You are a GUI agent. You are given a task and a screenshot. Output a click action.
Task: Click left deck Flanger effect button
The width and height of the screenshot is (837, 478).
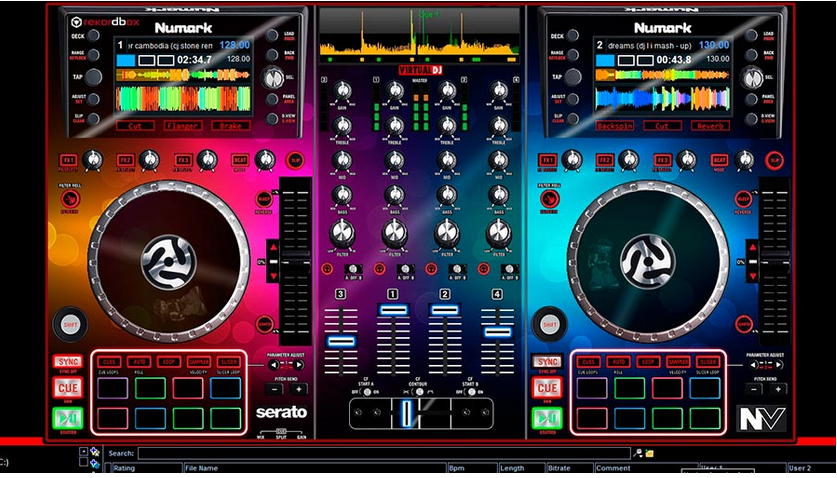pyautogui.click(x=183, y=126)
